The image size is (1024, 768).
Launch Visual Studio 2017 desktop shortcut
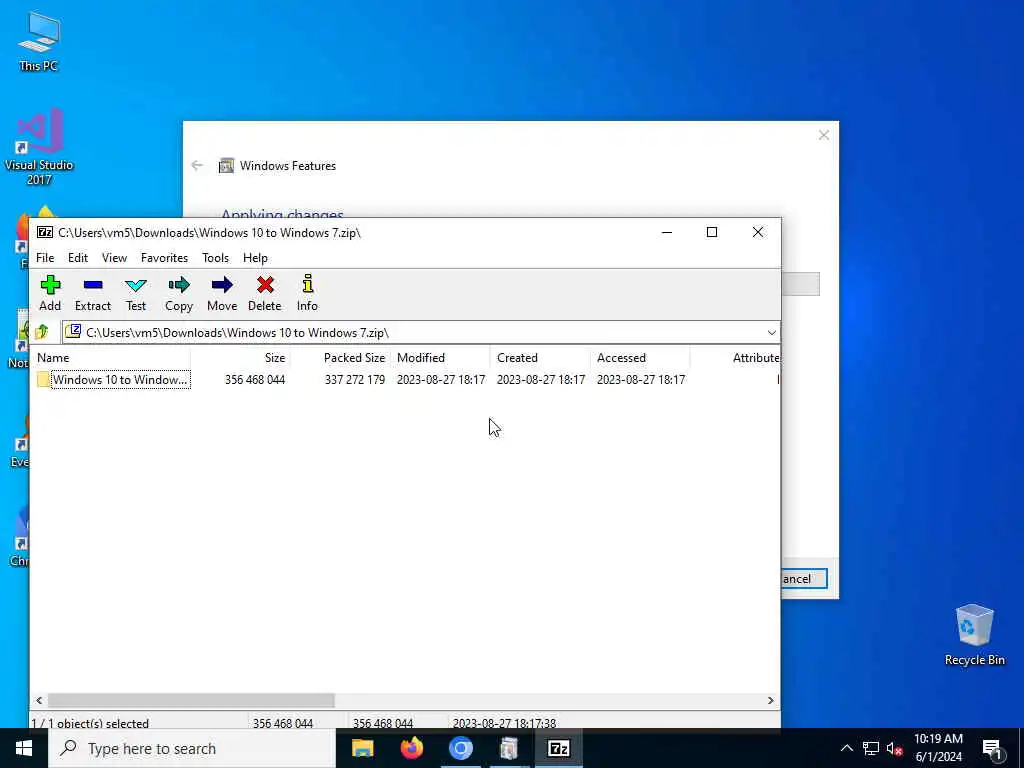click(39, 147)
